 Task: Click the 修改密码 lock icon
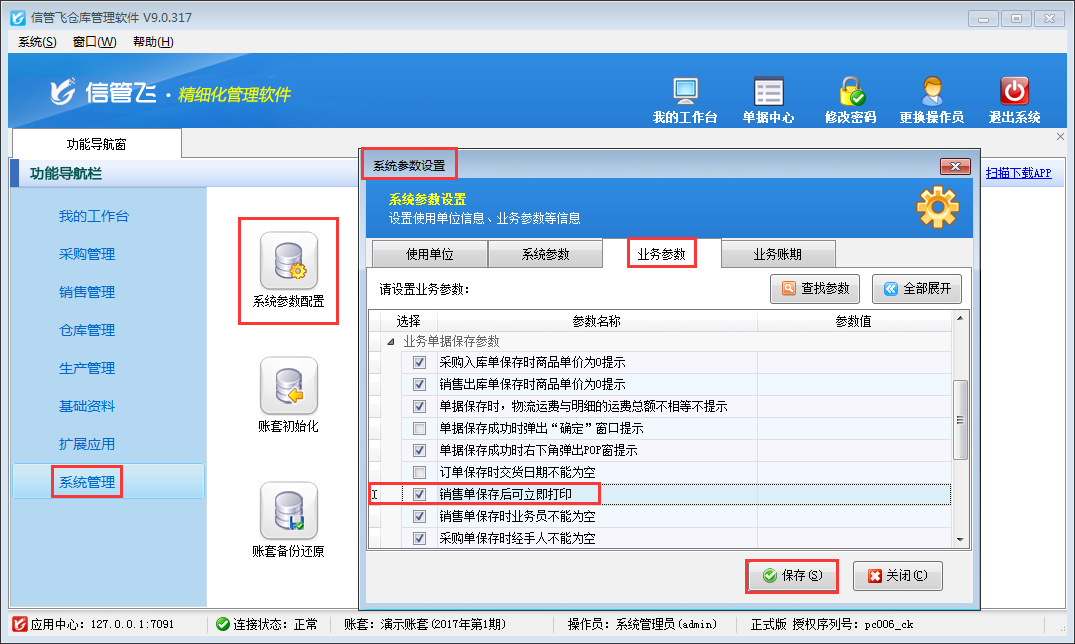[851, 92]
